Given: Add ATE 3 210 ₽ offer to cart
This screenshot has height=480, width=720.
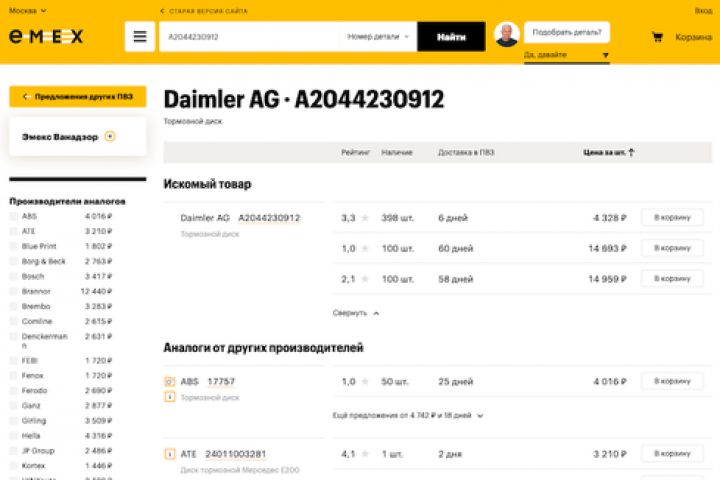Looking at the screenshot, I should coord(672,454).
